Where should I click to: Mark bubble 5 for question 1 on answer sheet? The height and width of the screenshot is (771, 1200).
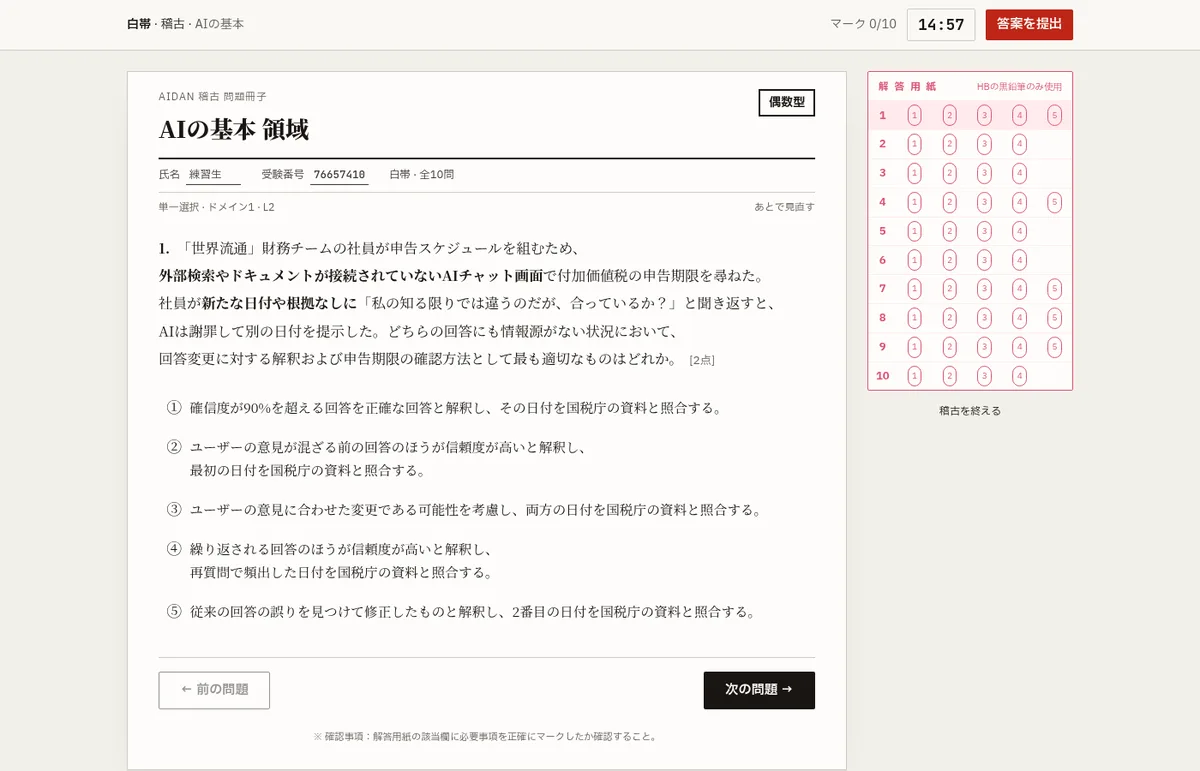[1054, 115]
